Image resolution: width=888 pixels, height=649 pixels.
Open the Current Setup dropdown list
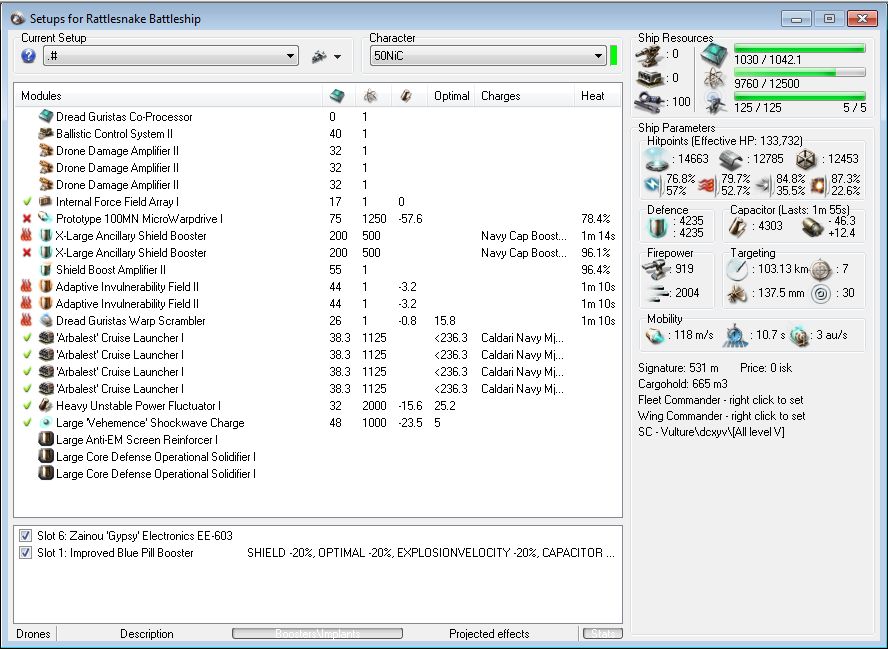tap(290, 57)
